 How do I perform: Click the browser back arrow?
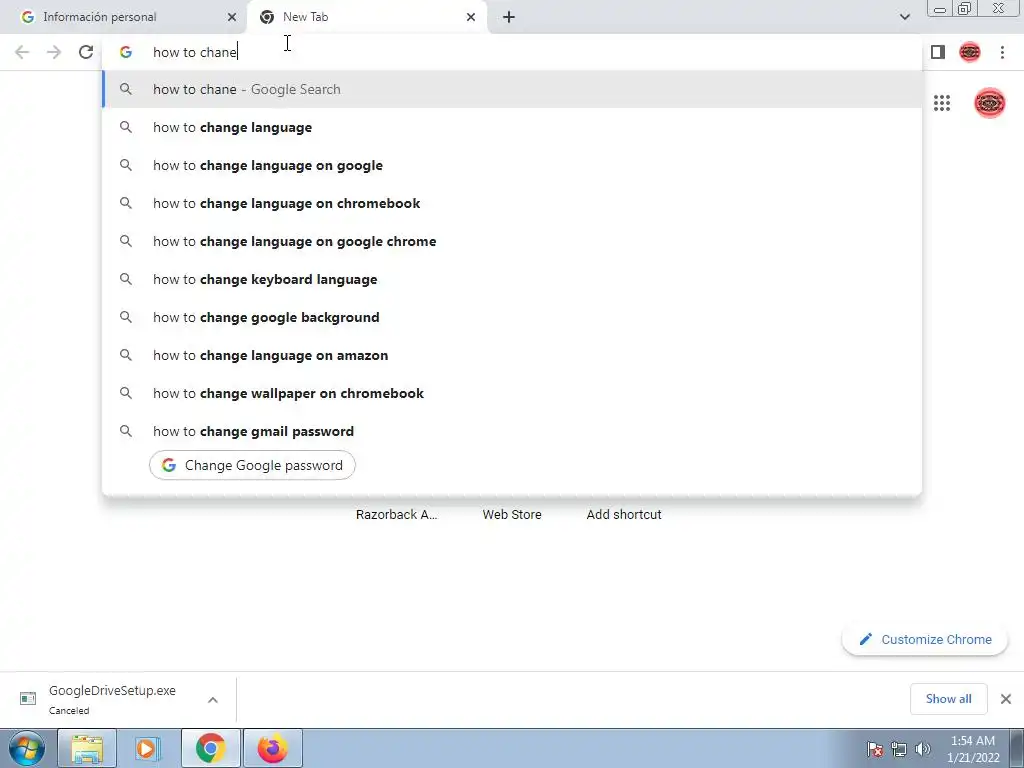pos(22,52)
